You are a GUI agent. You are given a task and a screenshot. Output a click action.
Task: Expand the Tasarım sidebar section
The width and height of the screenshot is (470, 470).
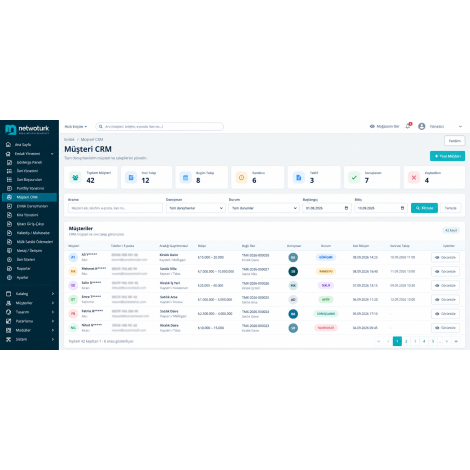[29, 312]
